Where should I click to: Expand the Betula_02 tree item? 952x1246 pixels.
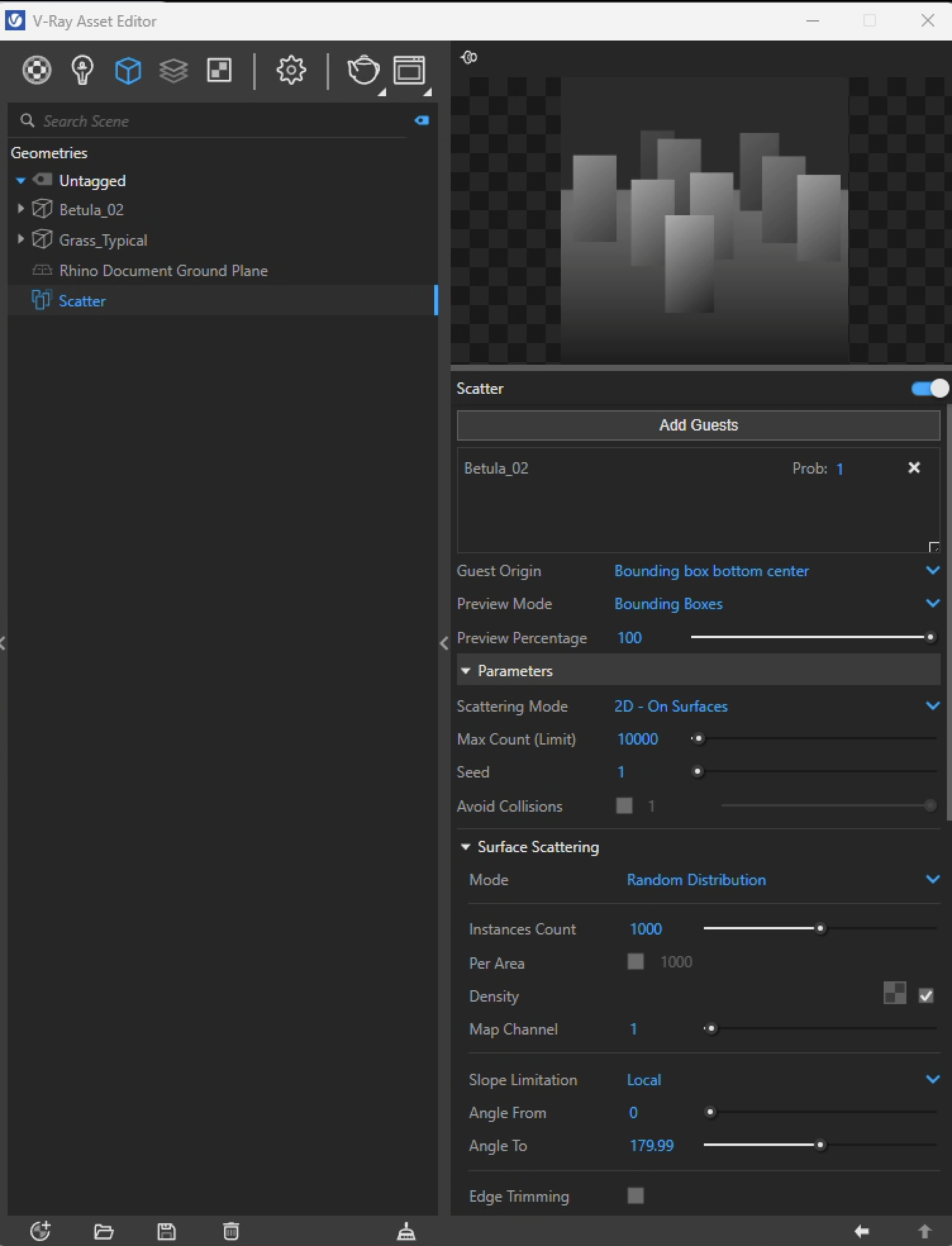20,209
